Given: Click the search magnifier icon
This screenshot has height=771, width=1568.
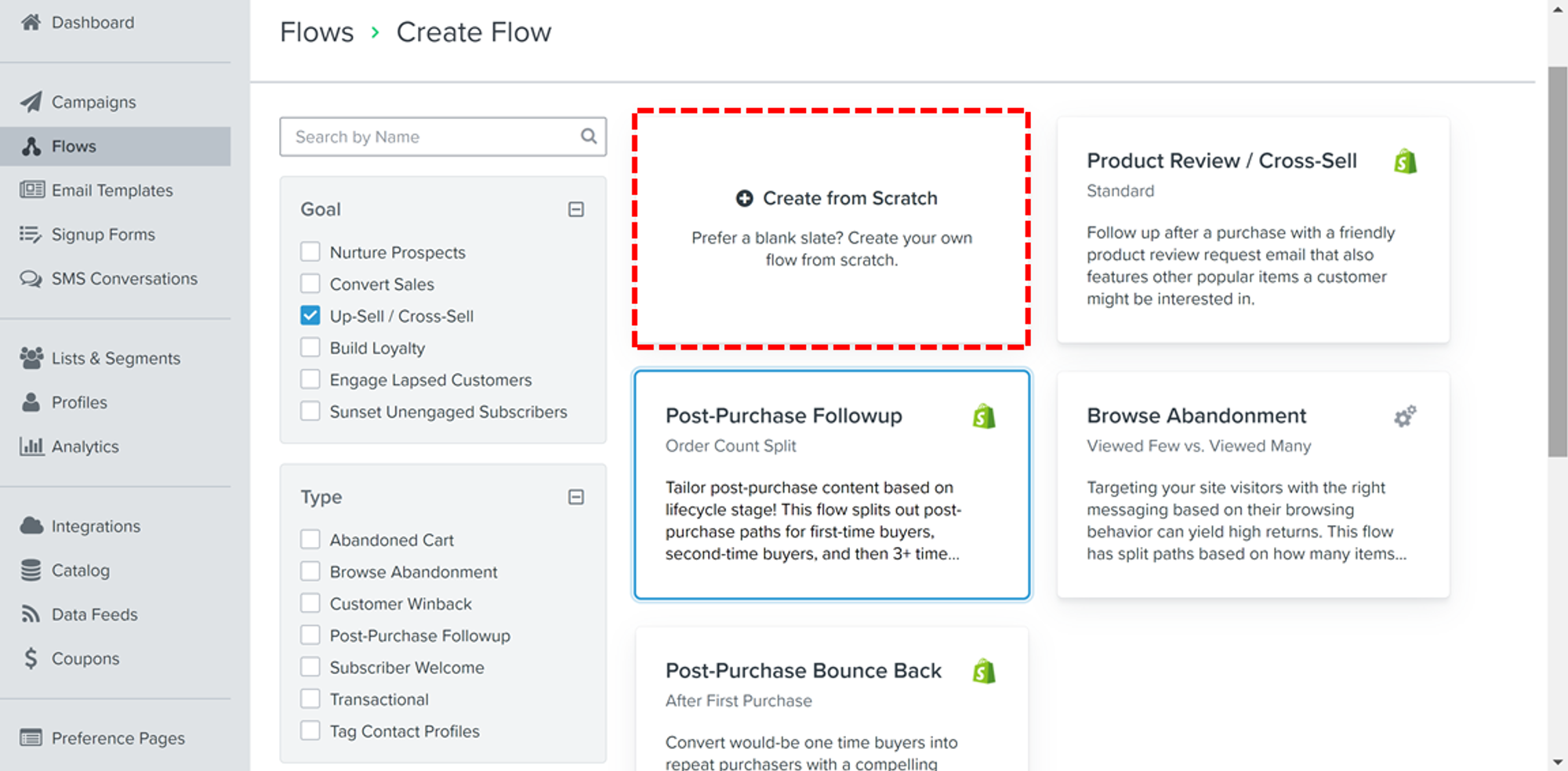Looking at the screenshot, I should [x=588, y=136].
